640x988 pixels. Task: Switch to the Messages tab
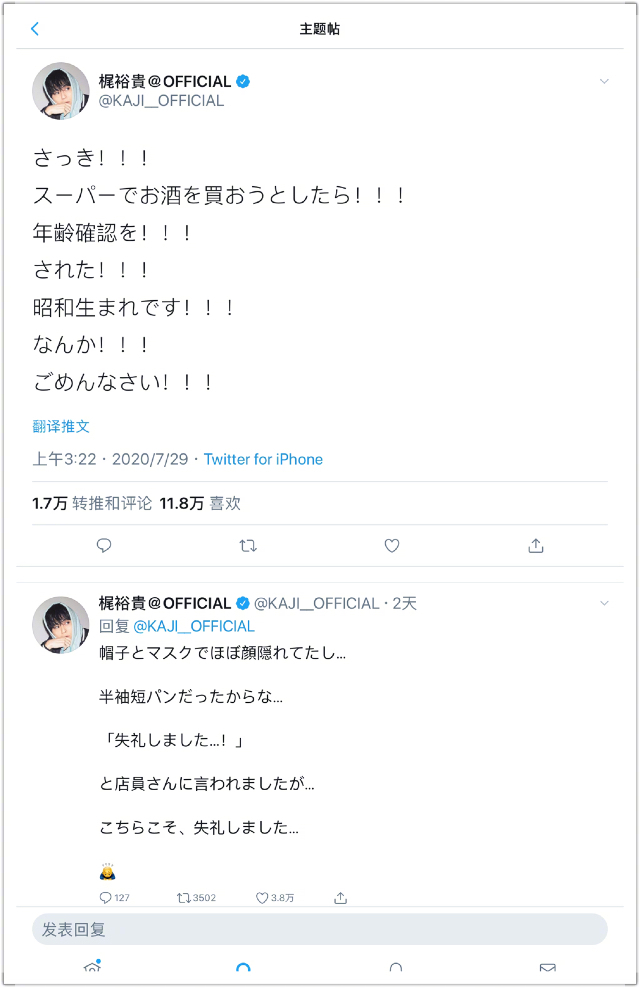click(547, 967)
